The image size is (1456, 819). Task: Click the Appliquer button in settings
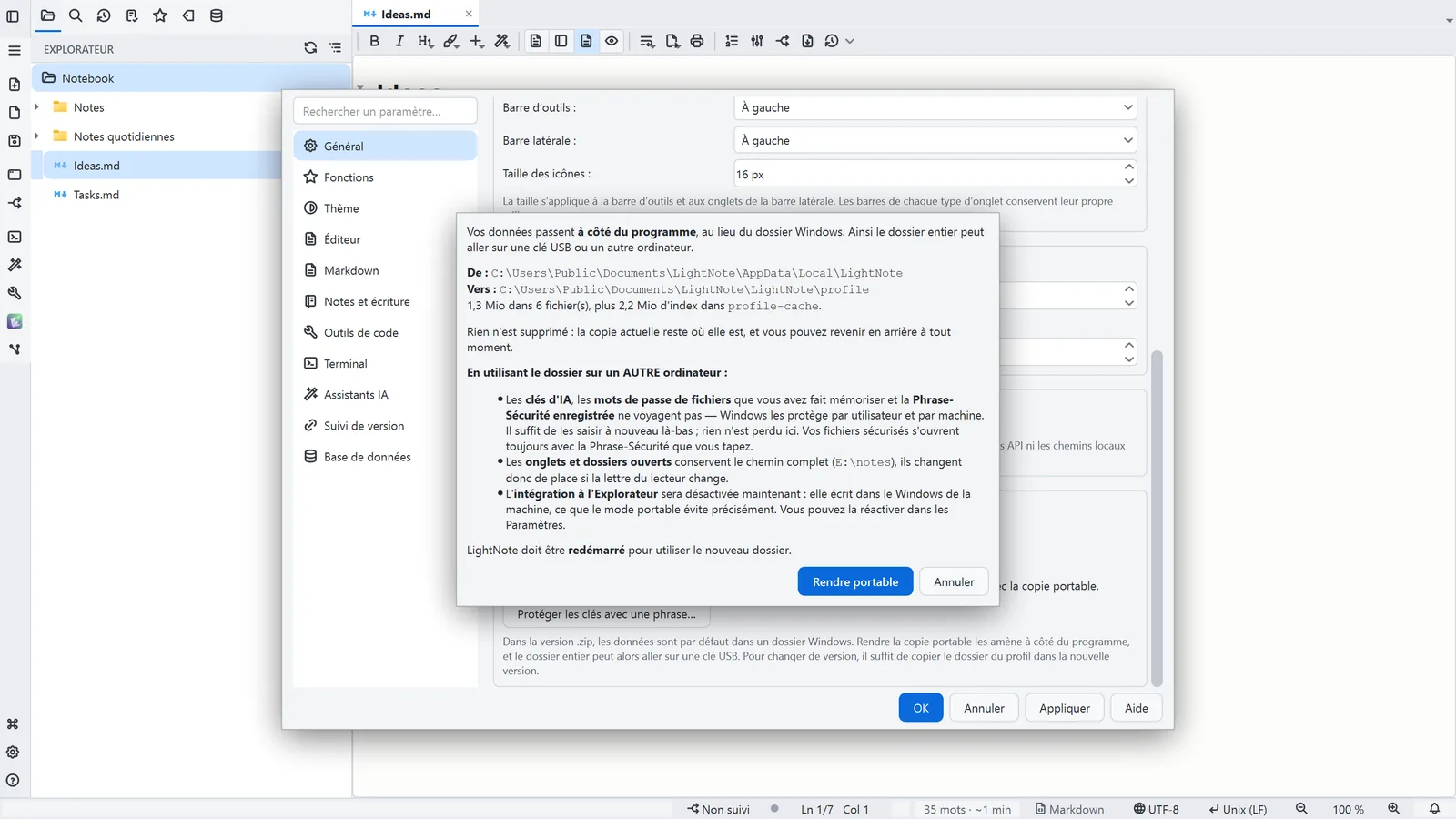1065,708
